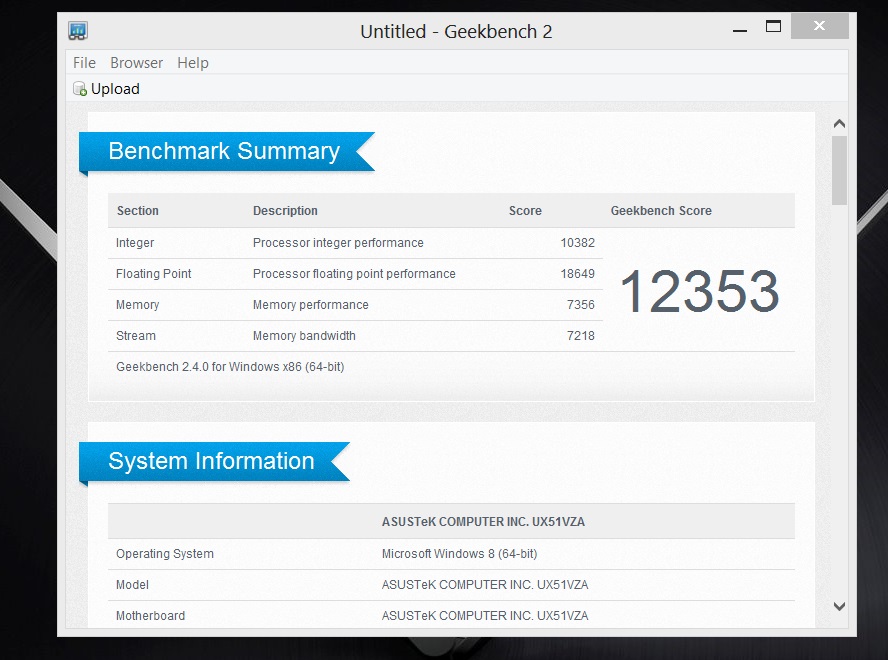This screenshot has height=660, width=888.
Task: Click the Model row label
Action: [x=133, y=585]
